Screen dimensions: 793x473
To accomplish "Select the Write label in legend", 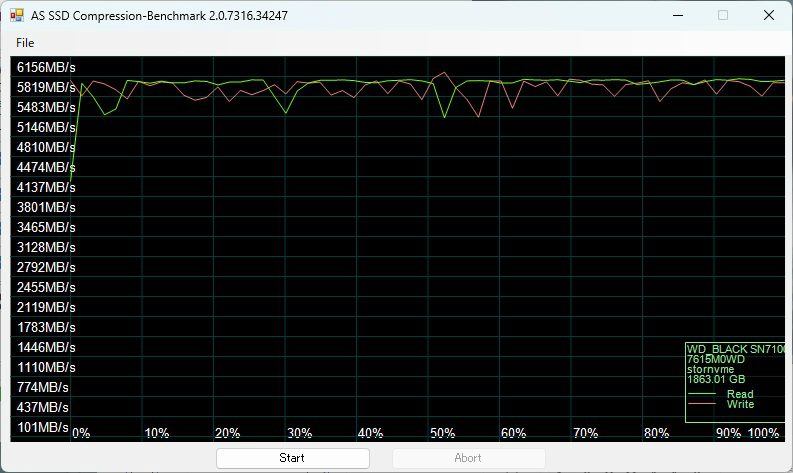I will tap(740, 404).
